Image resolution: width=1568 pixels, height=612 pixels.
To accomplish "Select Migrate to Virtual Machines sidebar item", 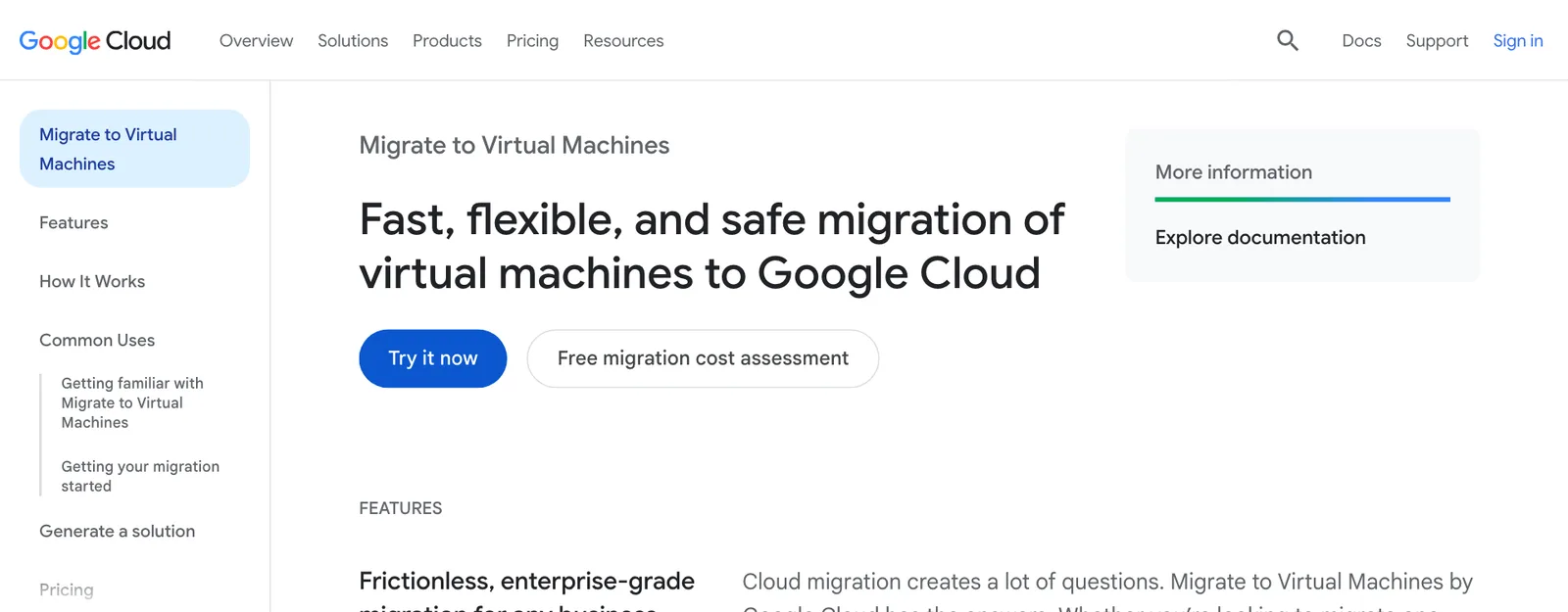I will point(134,149).
